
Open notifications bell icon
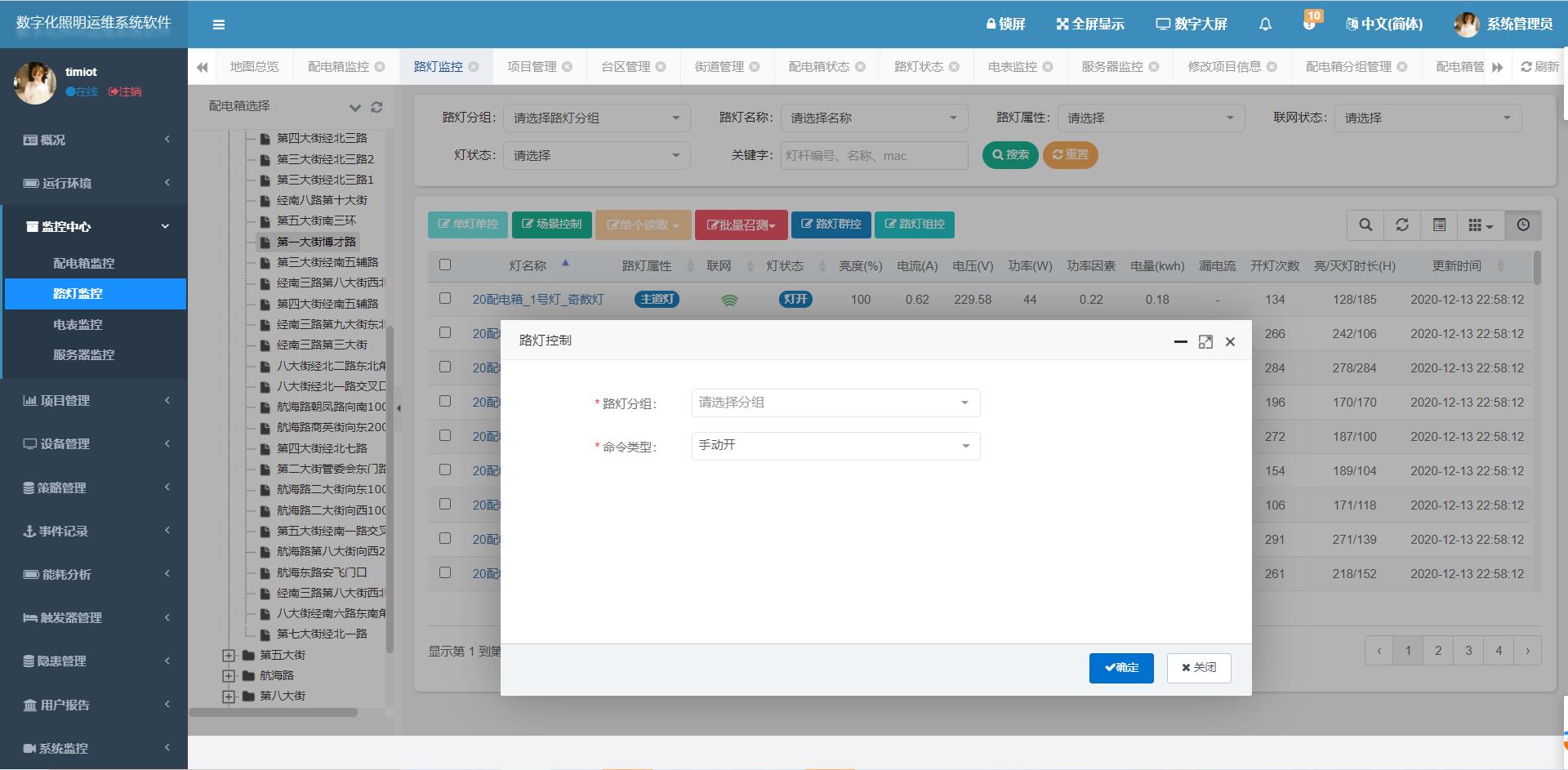tap(1265, 24)
